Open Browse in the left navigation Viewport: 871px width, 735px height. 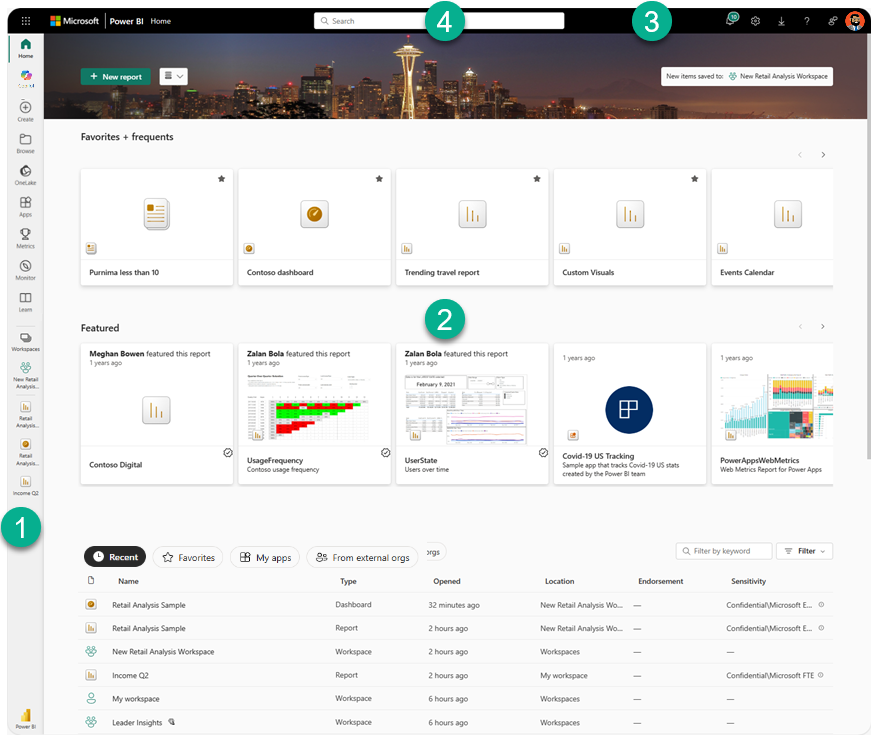[x=26, y=143]
